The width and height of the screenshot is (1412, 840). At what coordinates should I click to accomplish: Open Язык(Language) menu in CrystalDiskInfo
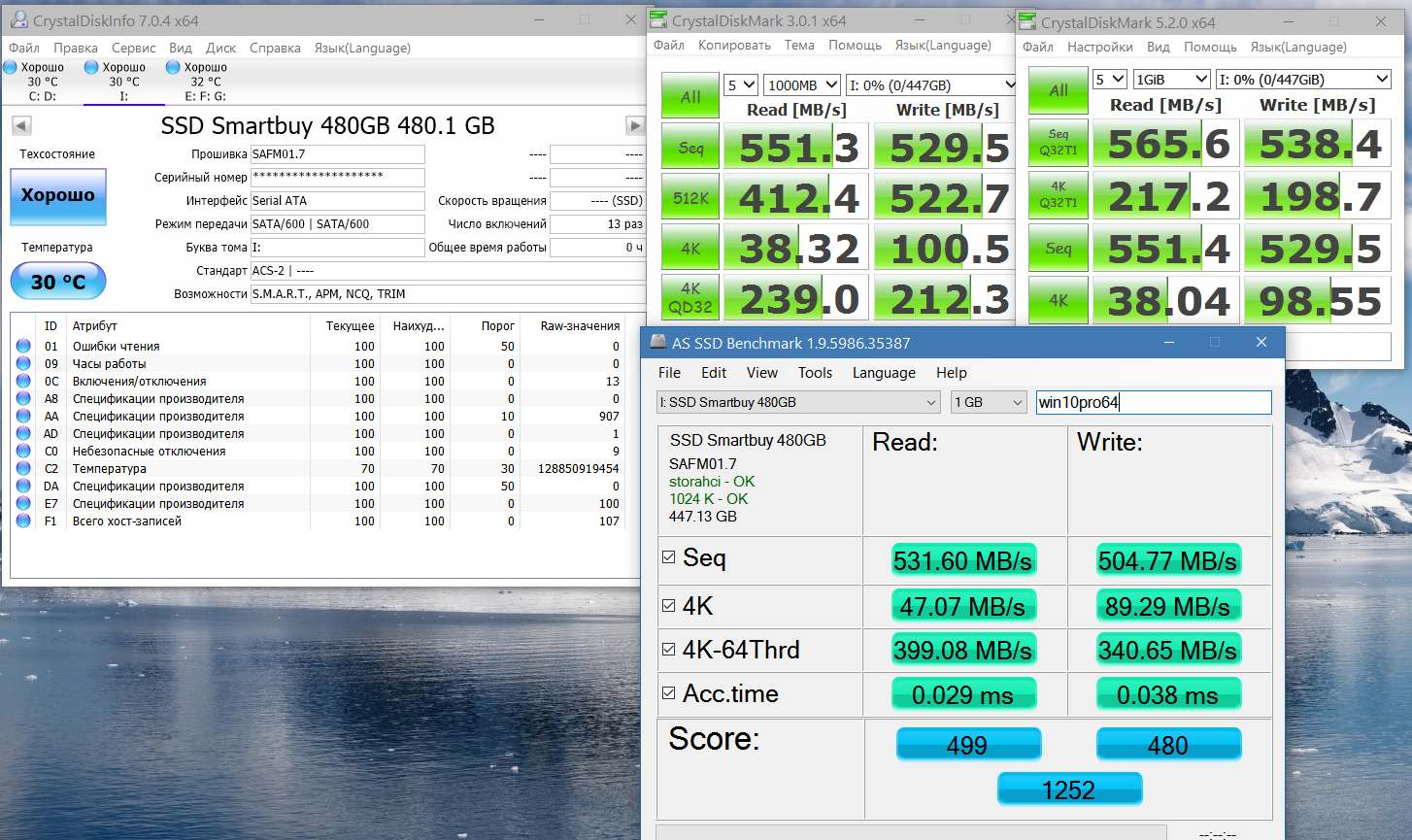(362, 48)
